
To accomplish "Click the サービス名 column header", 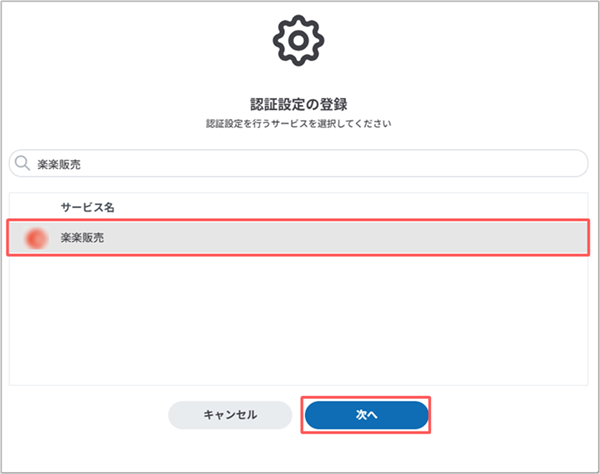I will tap(88, 206).
